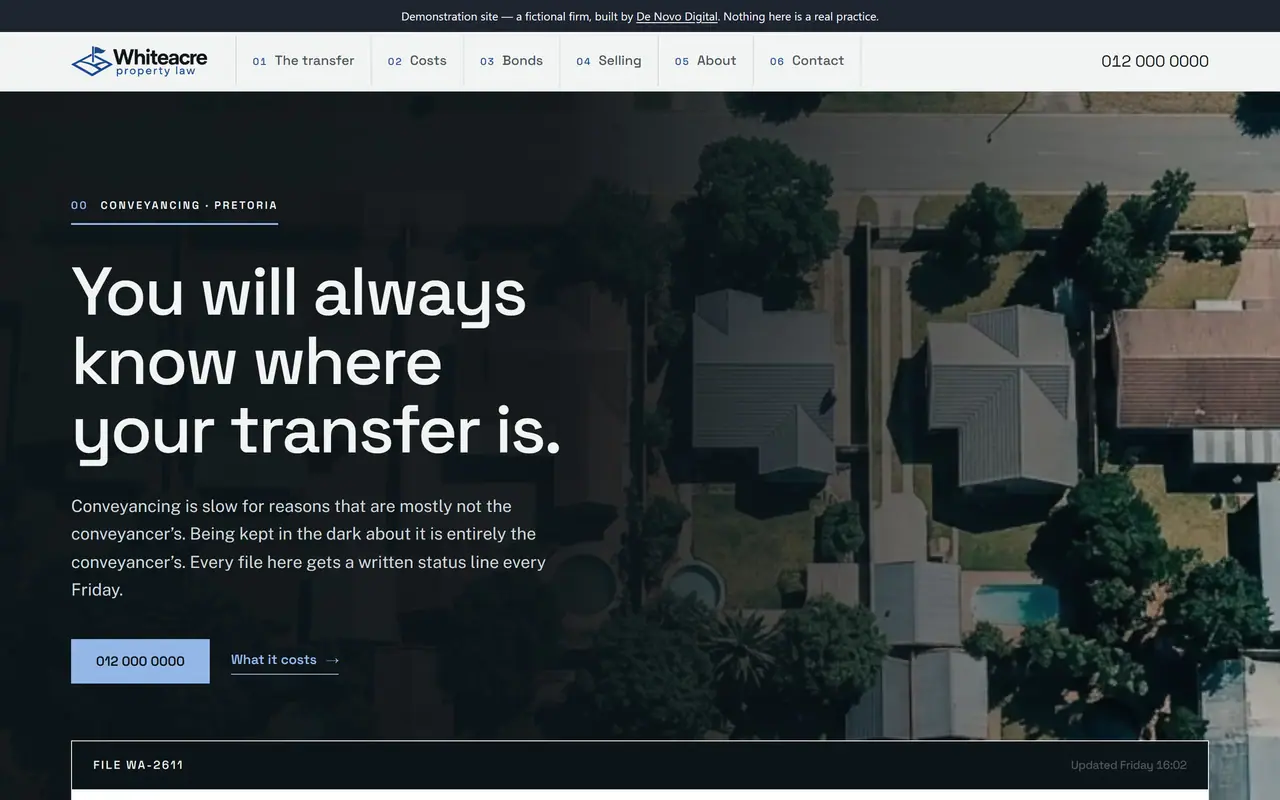Click the Updated Friday 16:02 text
The image size is (1280, 800).
point(1129,765)
